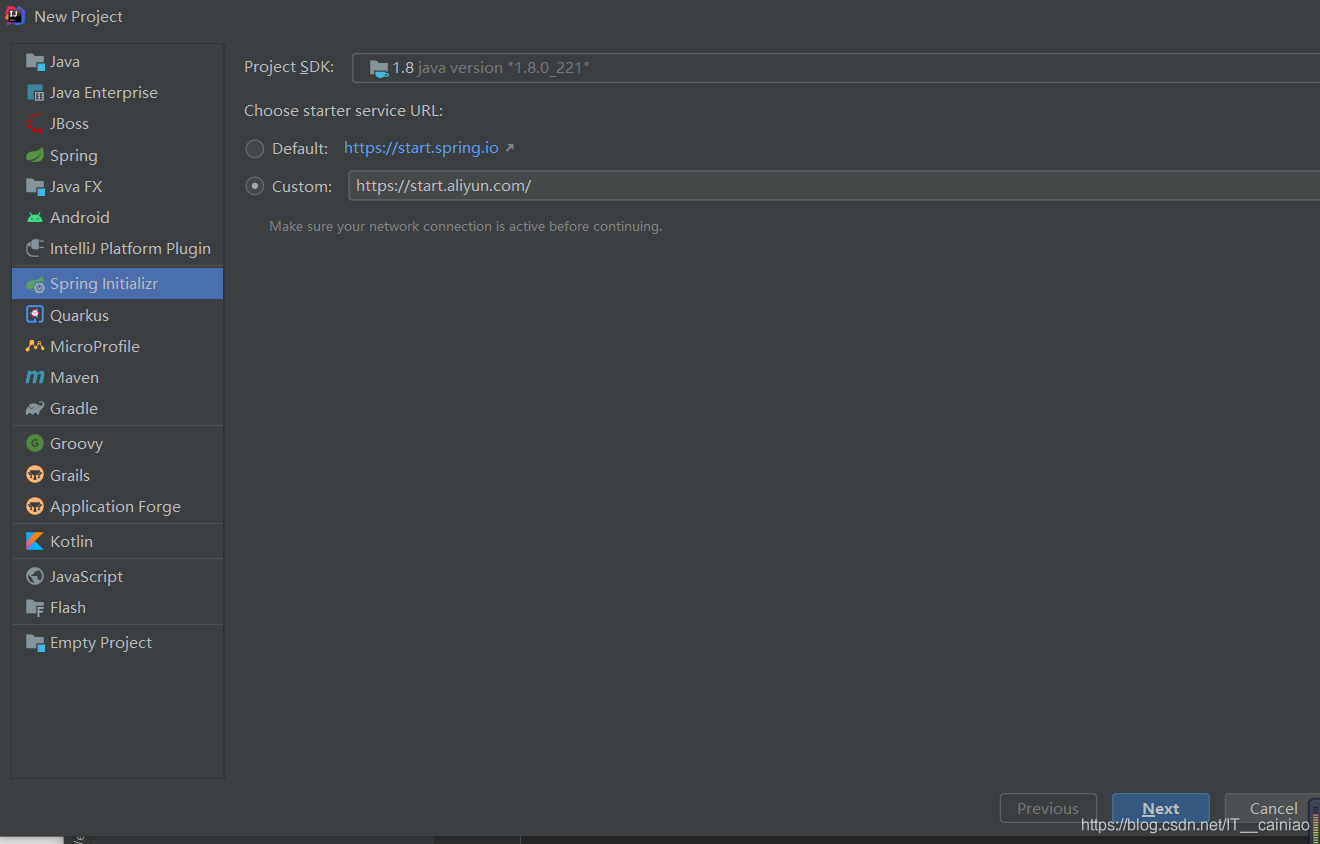This screenshot has height=844, width=1320.
Task: Click the 'Project SDK:' label
Action: tap(289, 67)
